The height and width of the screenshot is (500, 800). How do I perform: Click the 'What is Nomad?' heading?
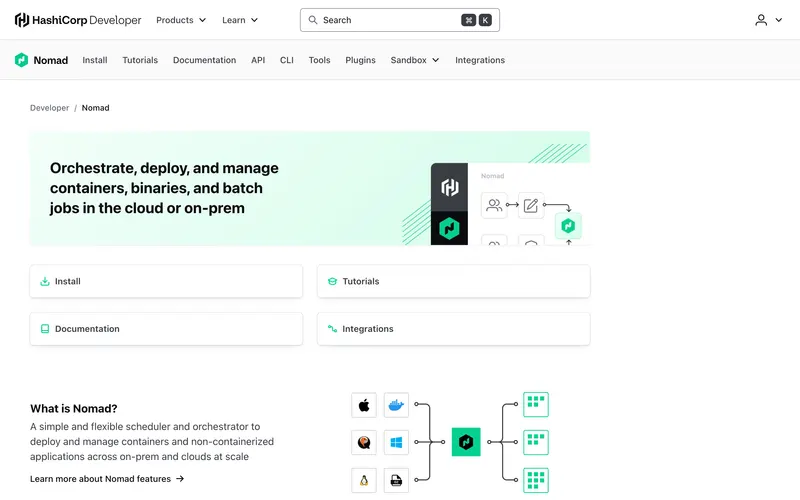73,409
